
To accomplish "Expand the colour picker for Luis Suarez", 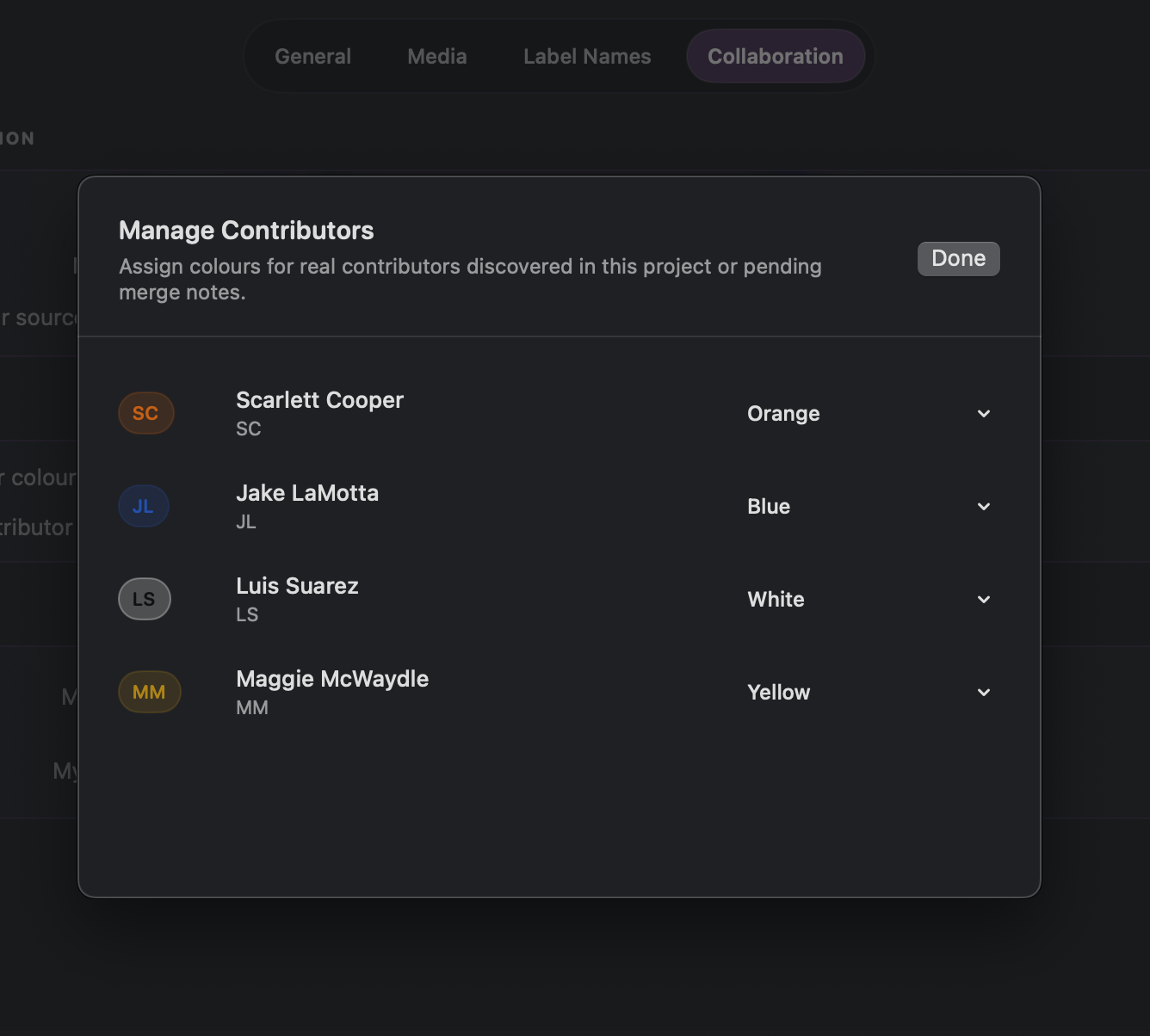I will pos(984,600).
